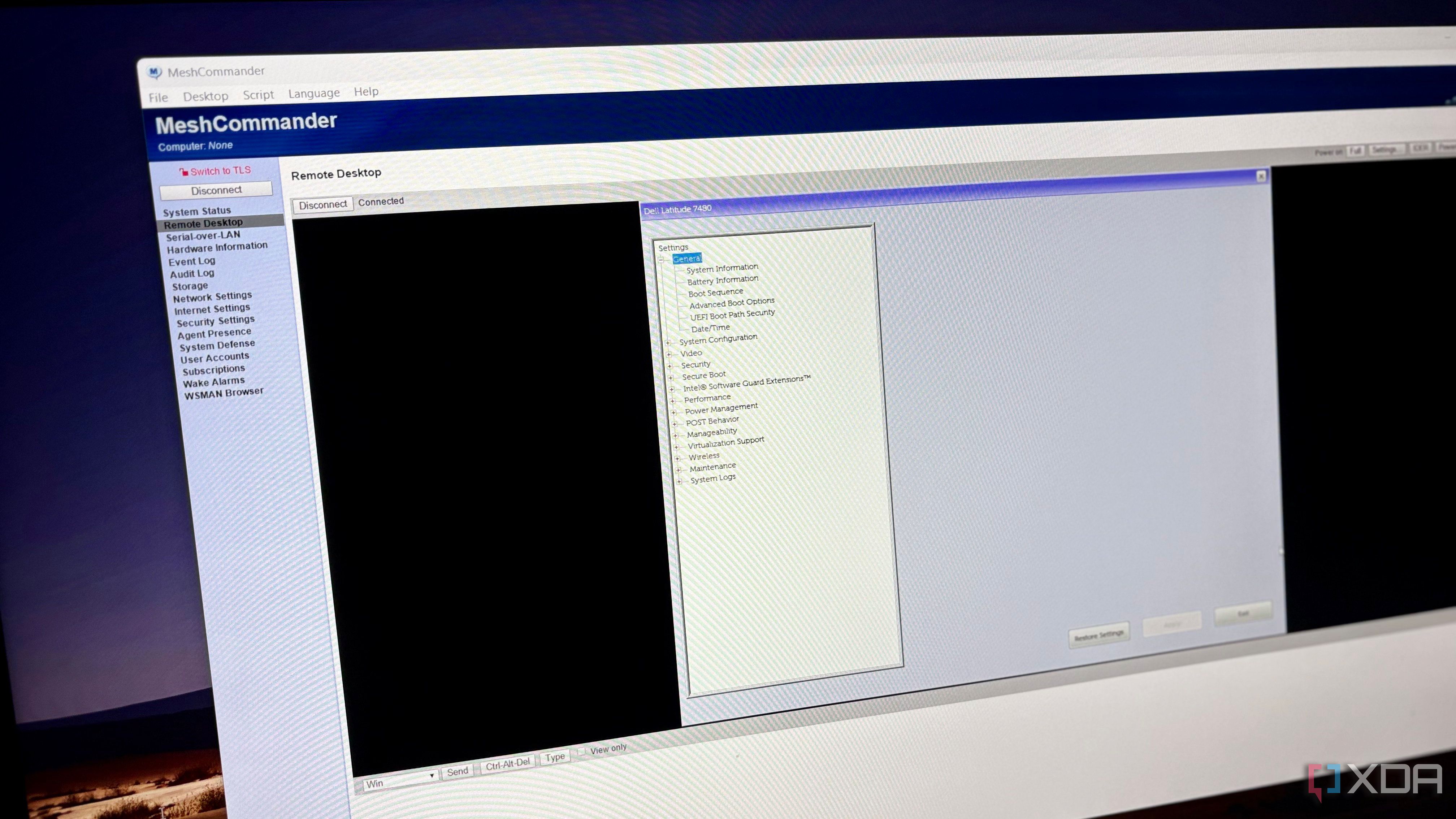Toggle the View only checkbox

tap(582, 751)
